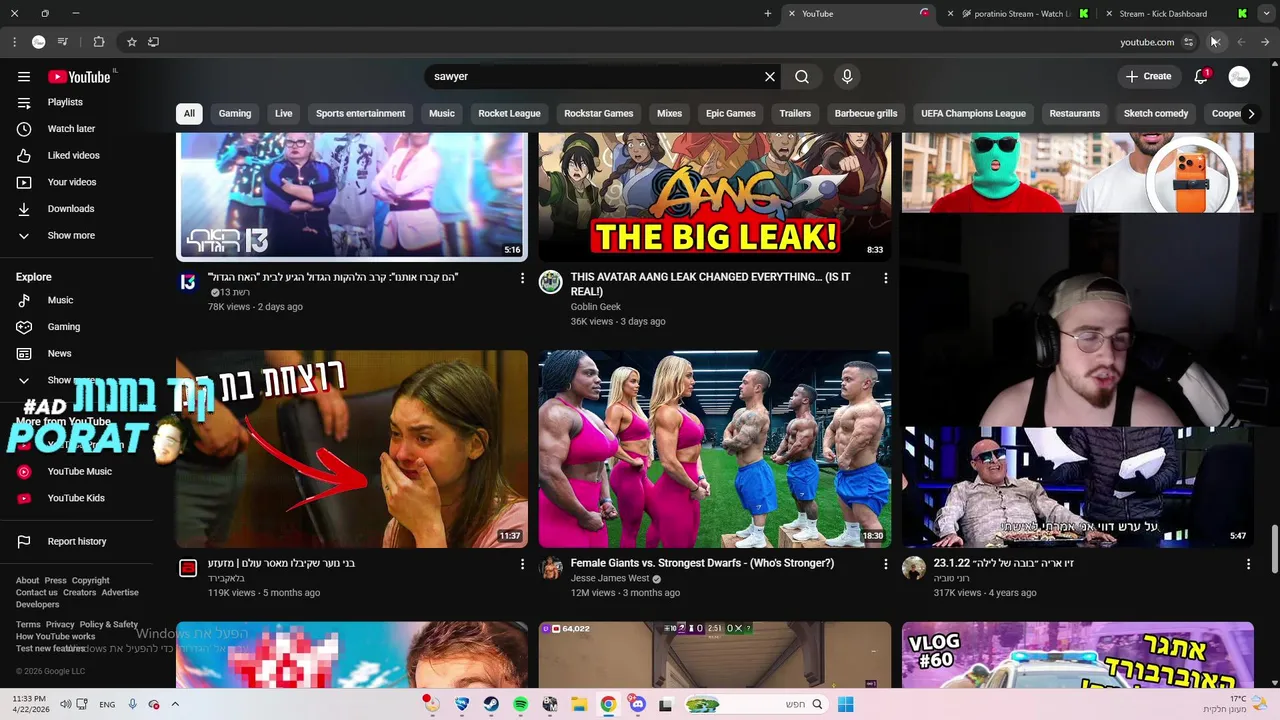Screen dimensions: 1280x720
Task: Play the Female Giants vs. Strongest Dwarfs thumbnail
Action: 715,449
